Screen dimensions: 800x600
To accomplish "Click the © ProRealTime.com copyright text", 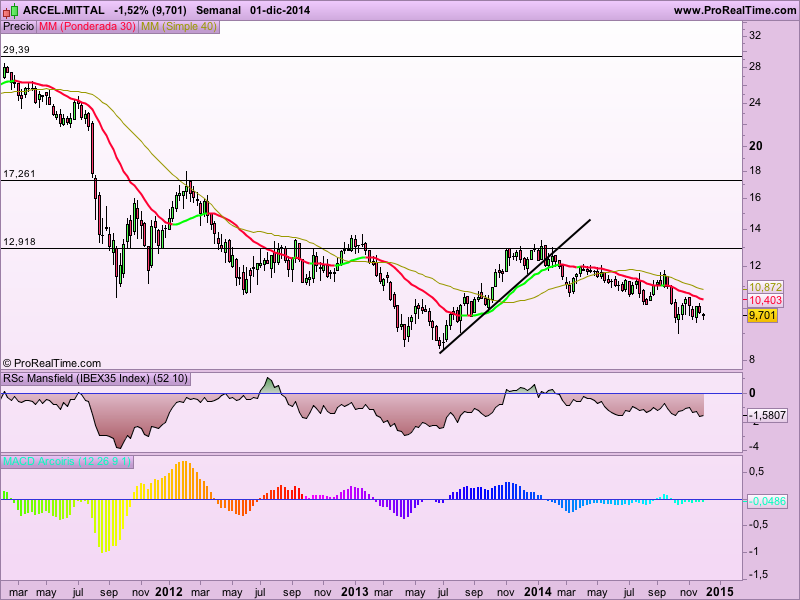I will (x=52, y=364).
